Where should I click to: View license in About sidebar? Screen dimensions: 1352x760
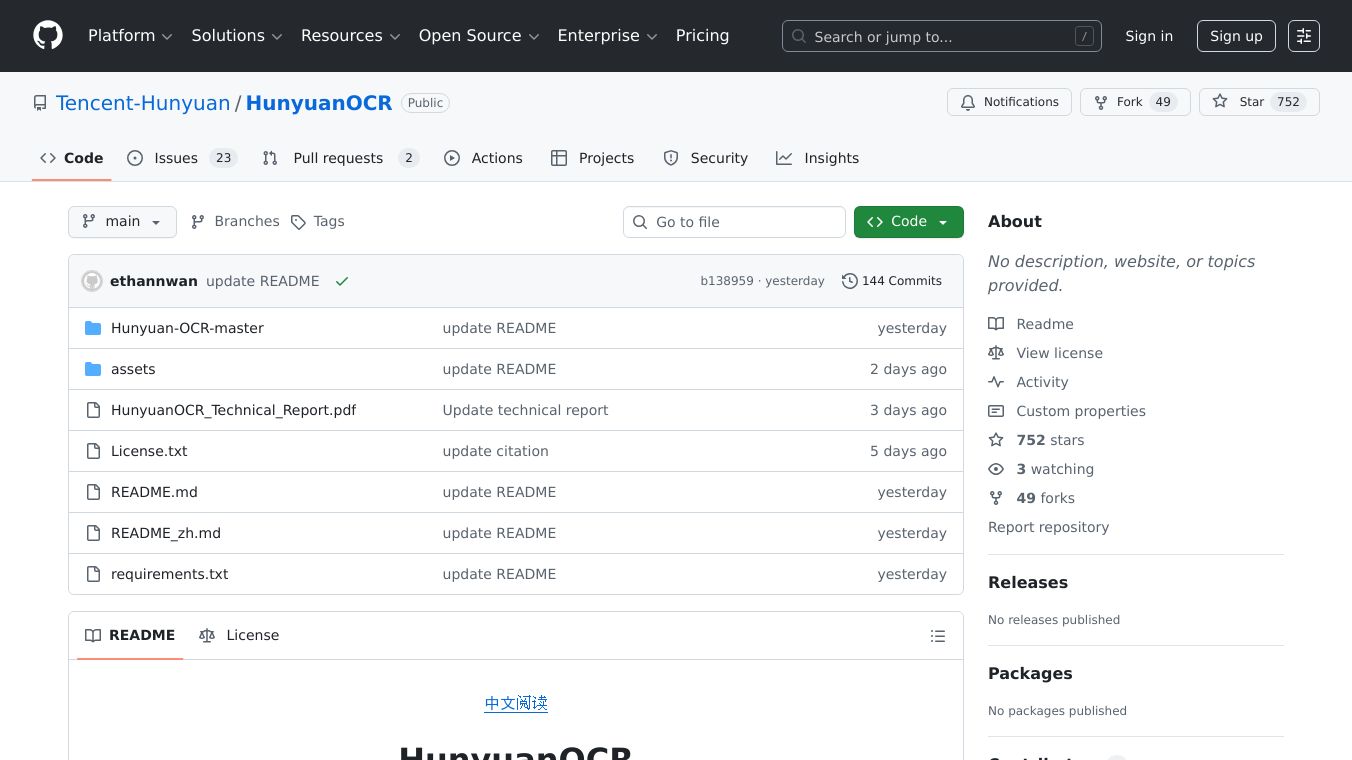click(x=1059, y=353)
